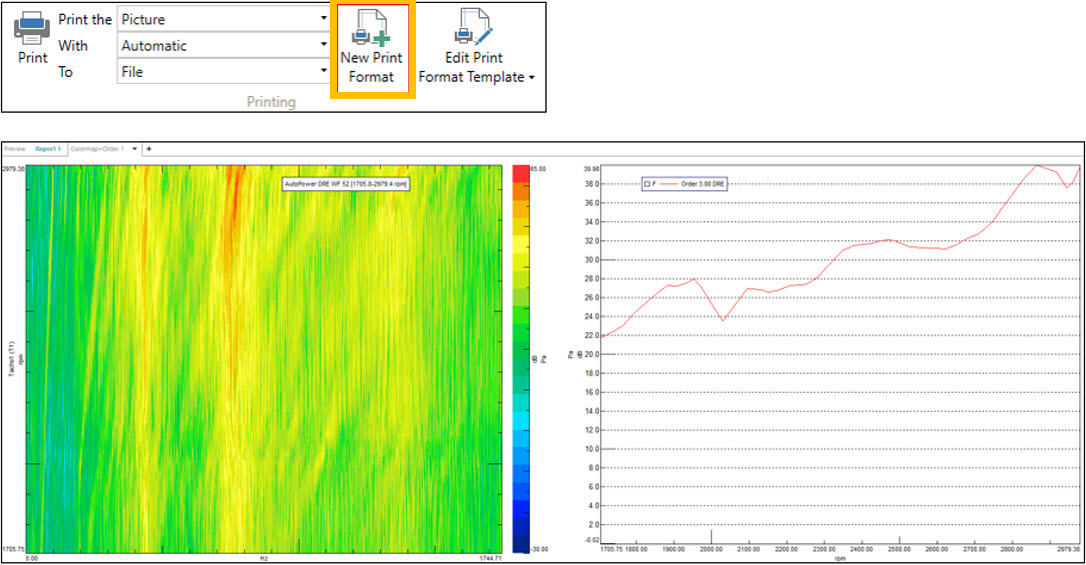Open the Colormap+Order 1 tab

tap(97, 149)
